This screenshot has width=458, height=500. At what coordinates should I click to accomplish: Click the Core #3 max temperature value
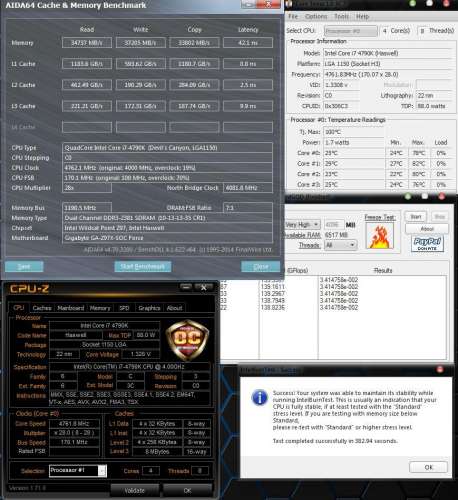[x=419, y=184]
